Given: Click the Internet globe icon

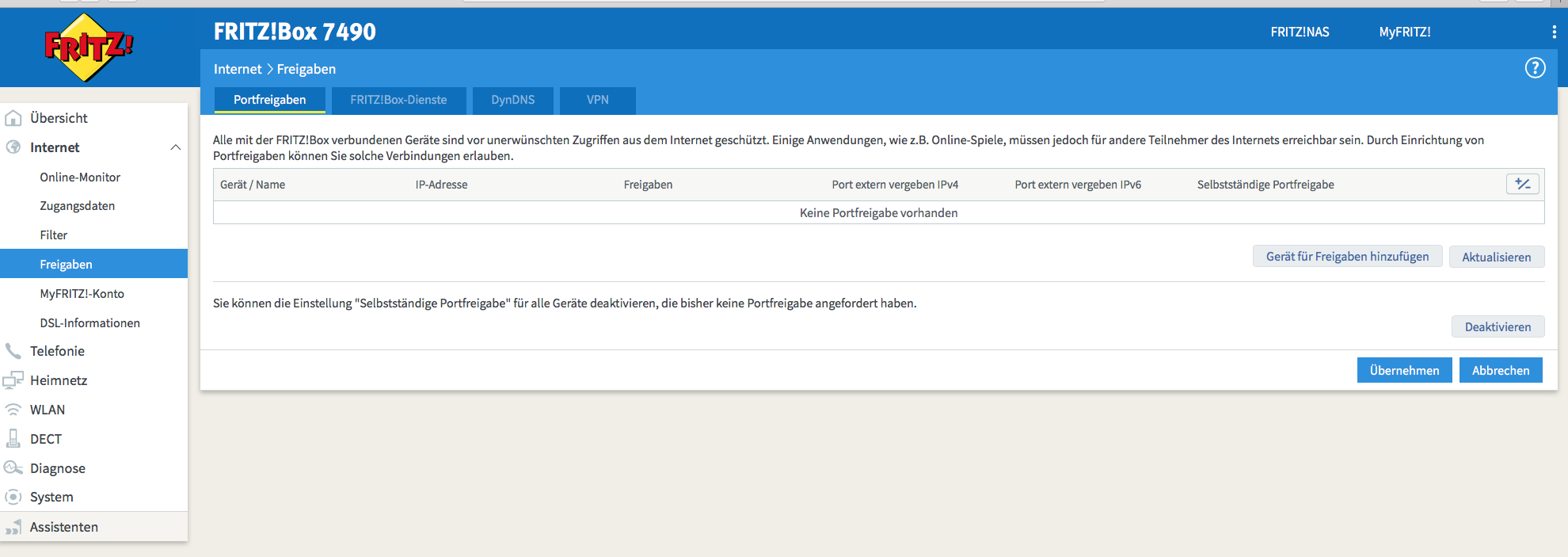Looking at the screenshot, I should tap(13, 147).
